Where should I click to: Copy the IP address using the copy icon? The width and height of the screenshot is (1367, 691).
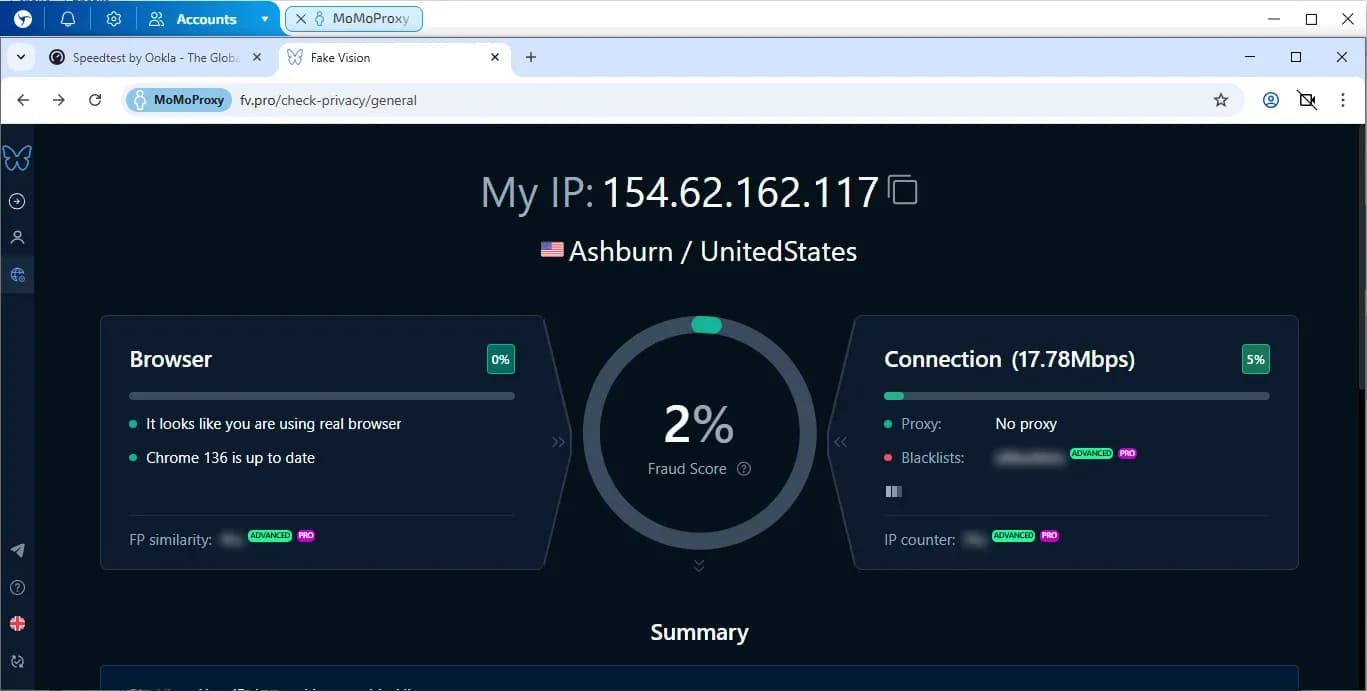coord(903,189)
